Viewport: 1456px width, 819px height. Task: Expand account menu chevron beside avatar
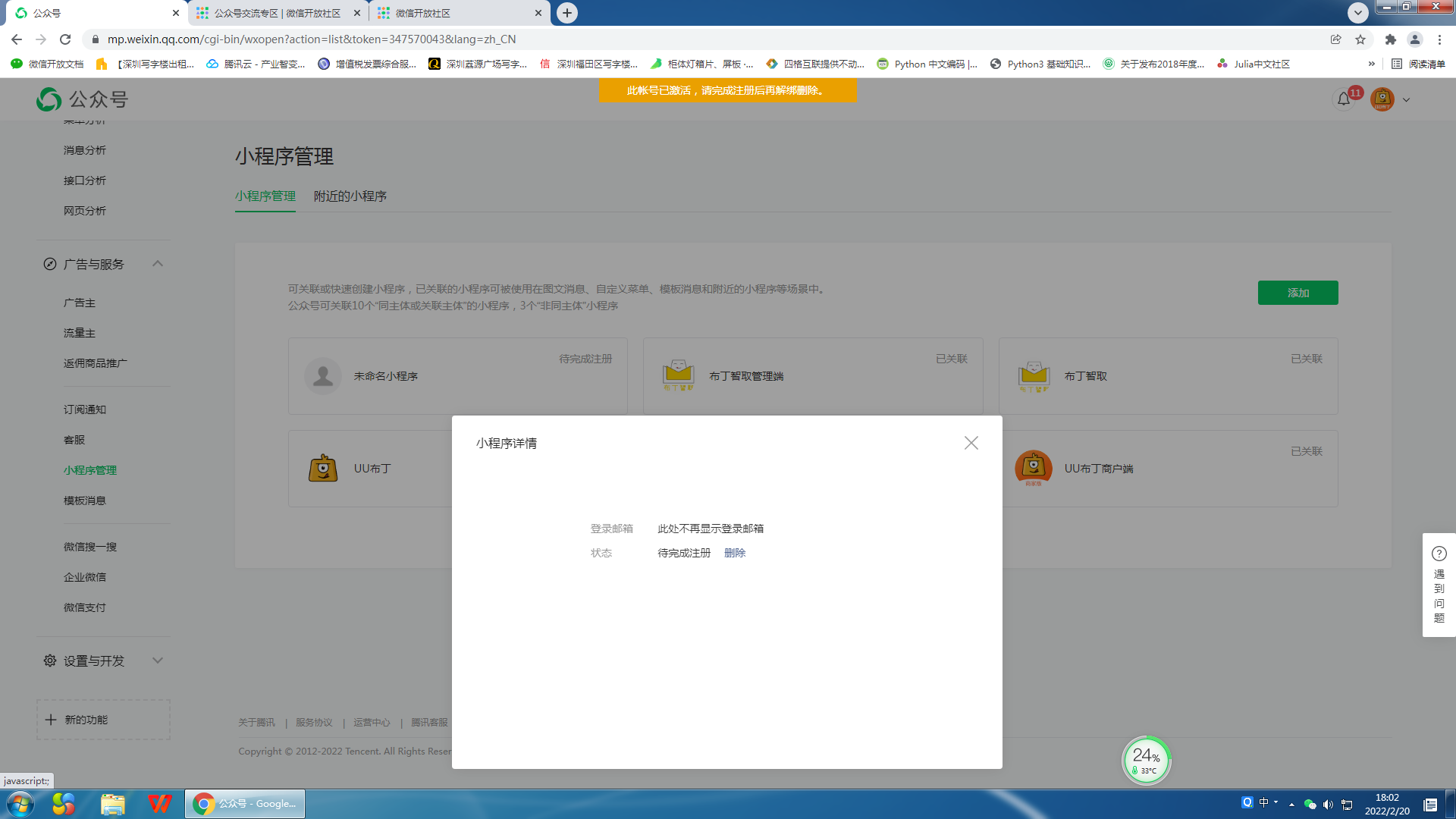tap(1406, 100)
